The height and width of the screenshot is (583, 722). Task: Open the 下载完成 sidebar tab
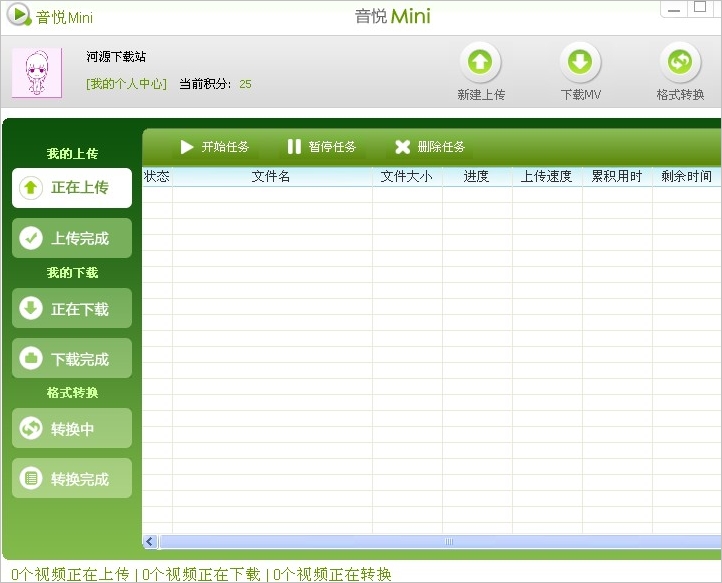click(72, 359)
